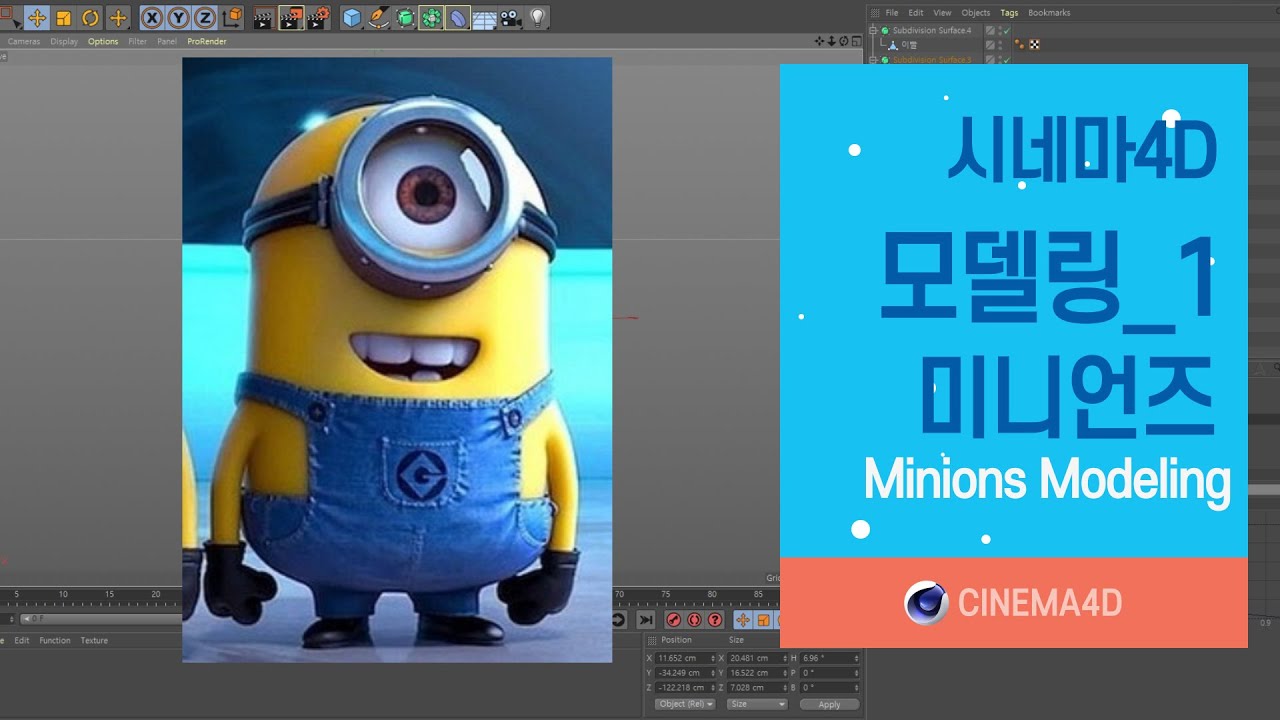The height and width of the screenshot is (720, 1280).
Task: Click the viewport zoom arrow icon
Action: point(832,41)
